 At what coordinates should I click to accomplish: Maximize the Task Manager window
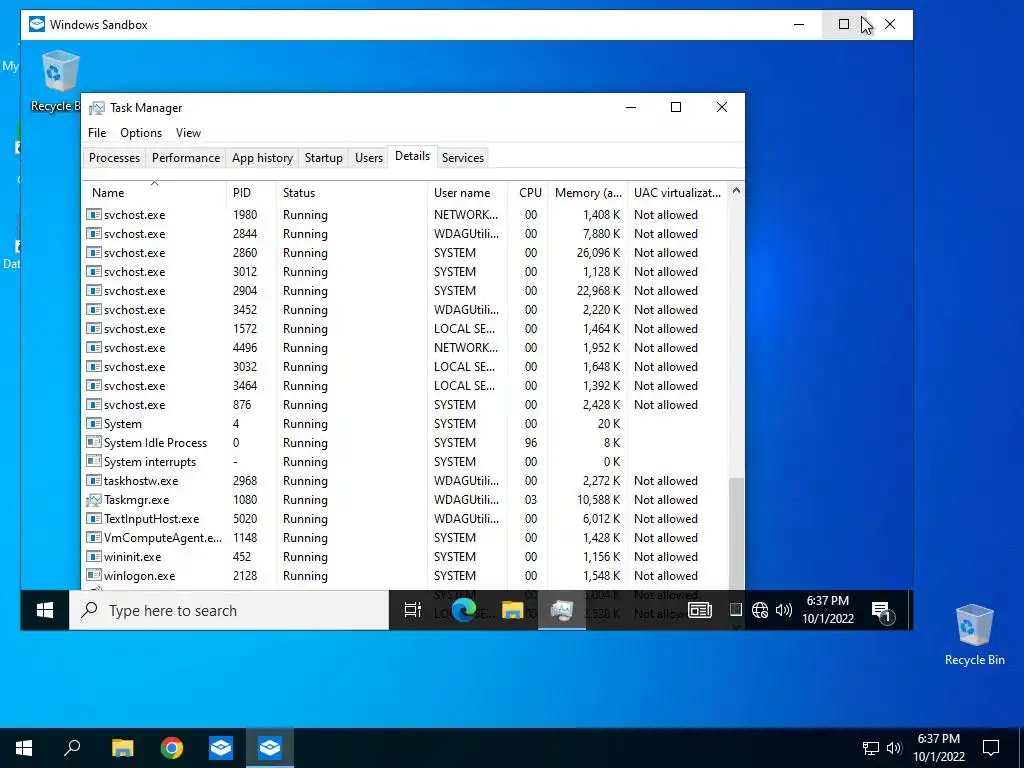(x=676, y=107)
